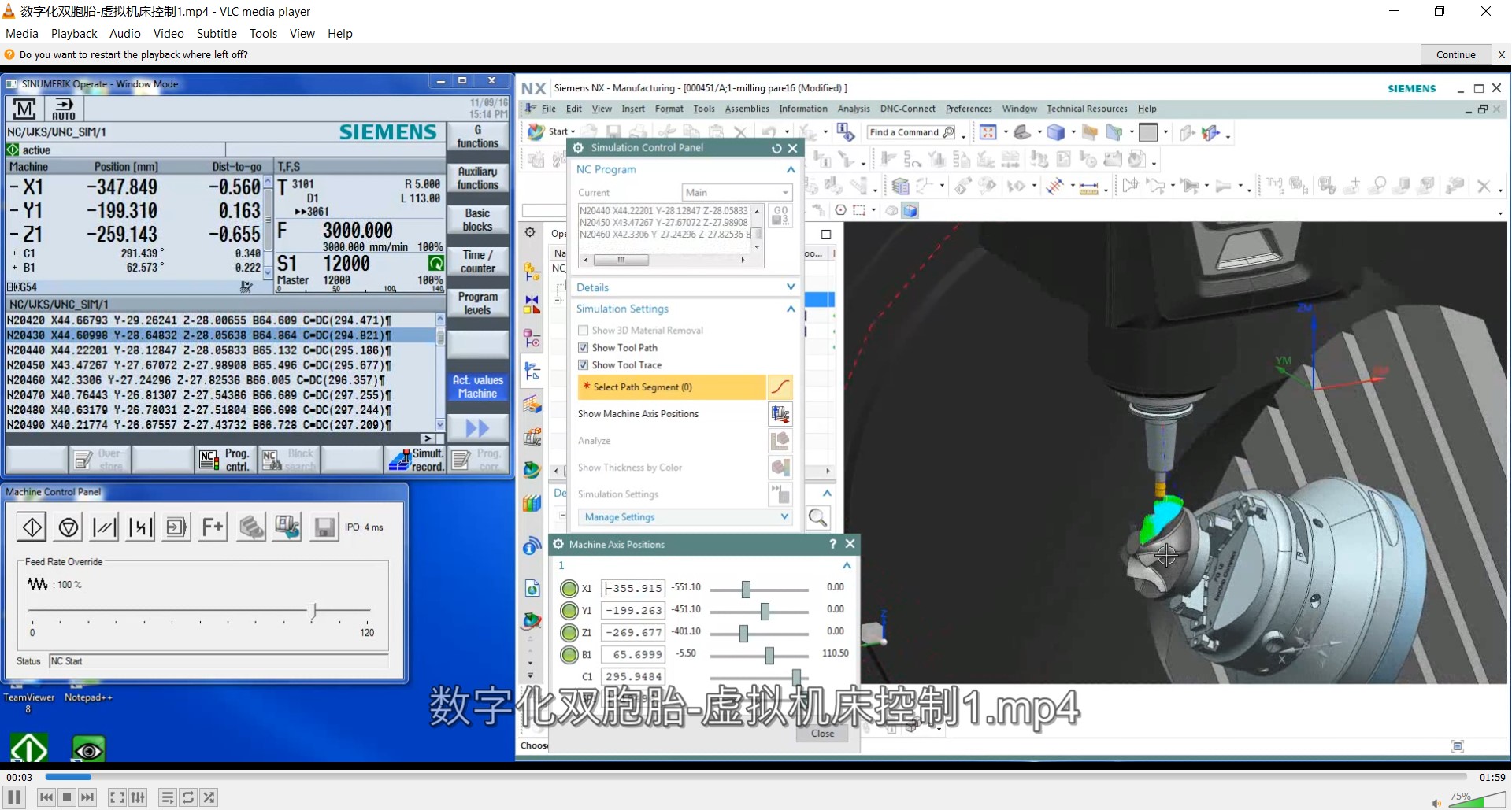Image resolution: width=1512 pixels, height=810 pixels.
Task: Pause the VLC video playback
Action: pyautogui.click(x=14, y=797)
